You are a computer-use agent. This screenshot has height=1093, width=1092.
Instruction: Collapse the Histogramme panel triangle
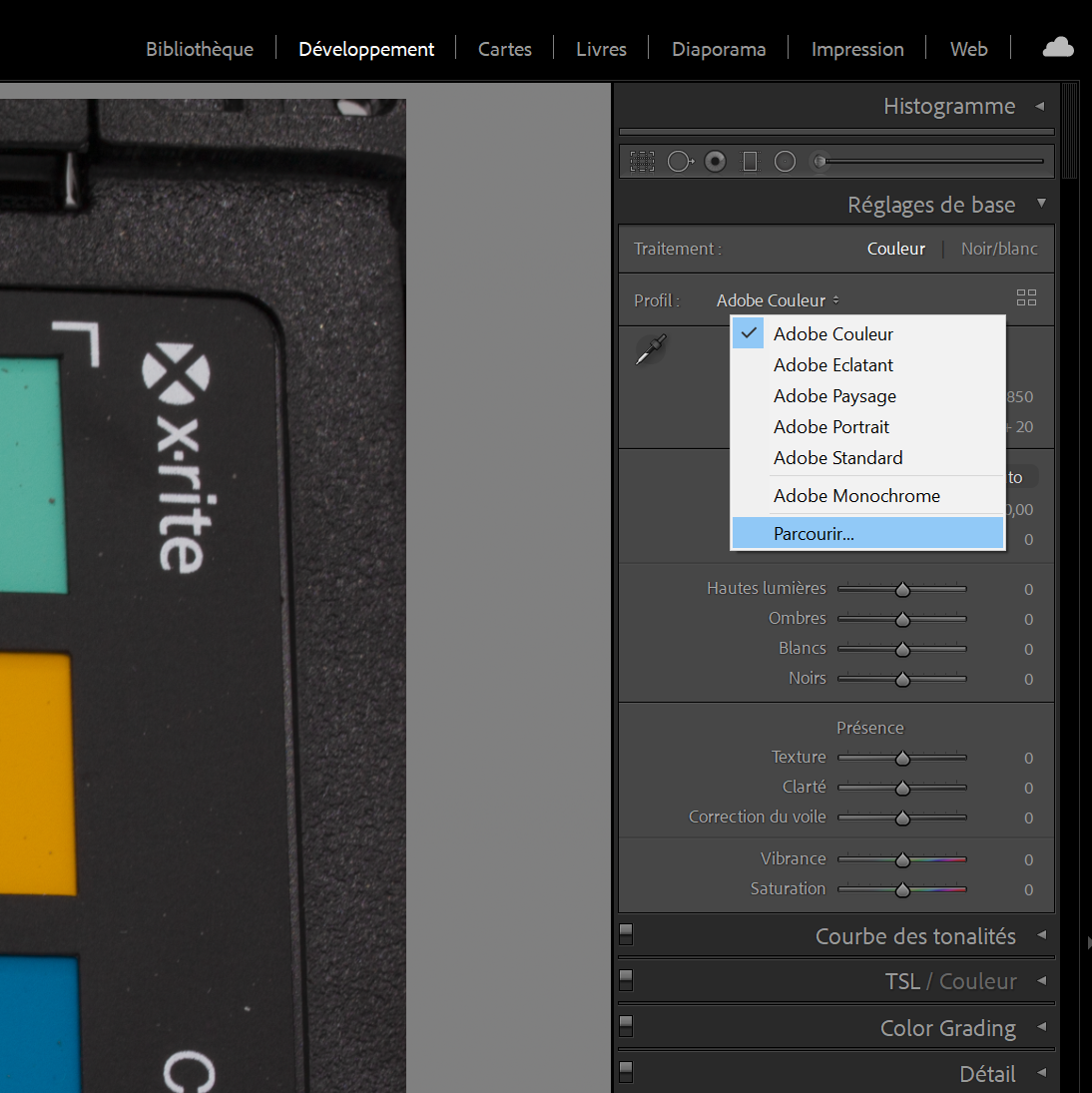coord(1040,107)
